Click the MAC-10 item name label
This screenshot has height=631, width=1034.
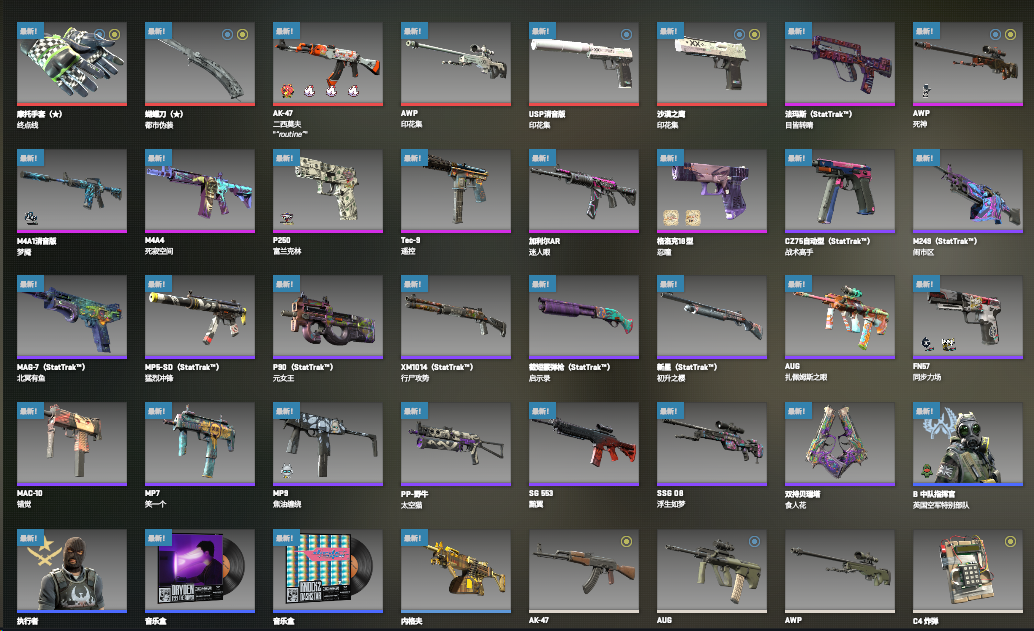click(30, 493)
